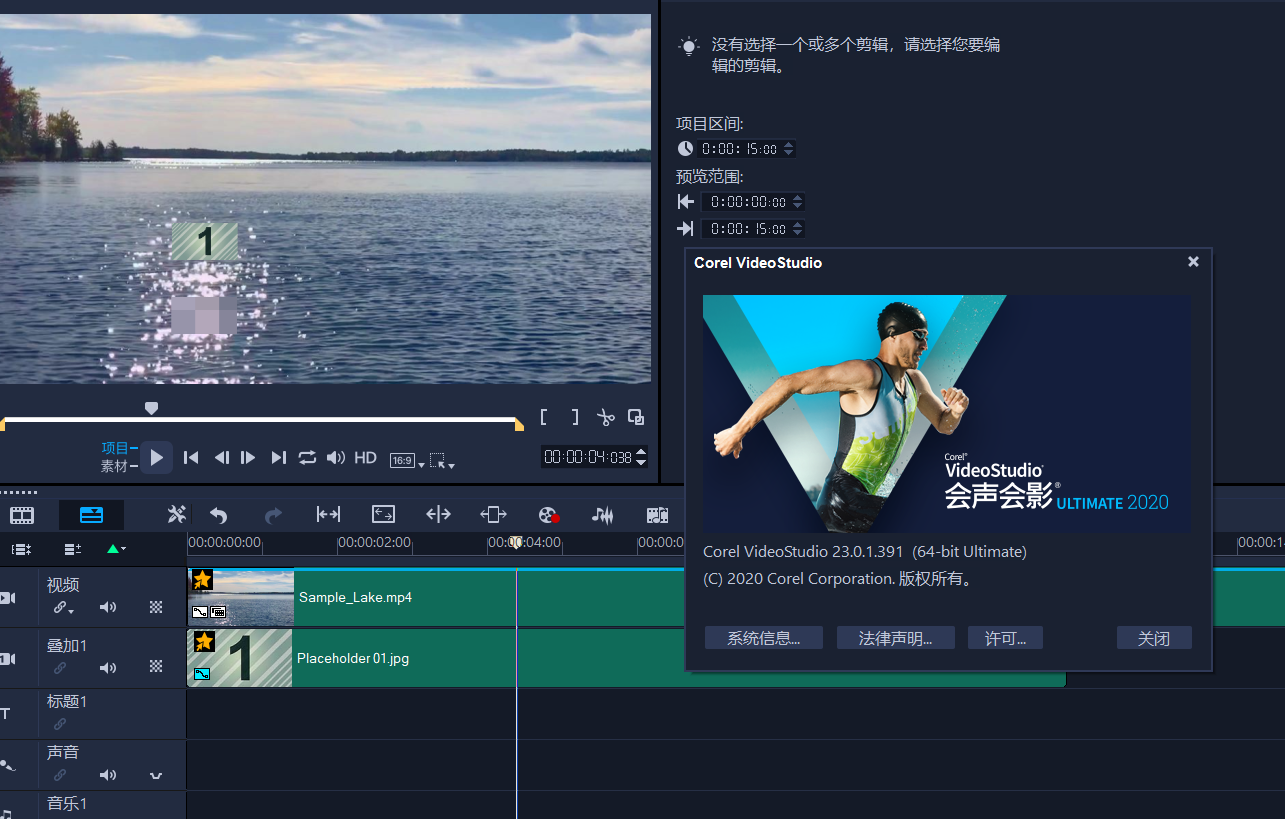Open the Auto Music filmstrip icon

[657, 515]
